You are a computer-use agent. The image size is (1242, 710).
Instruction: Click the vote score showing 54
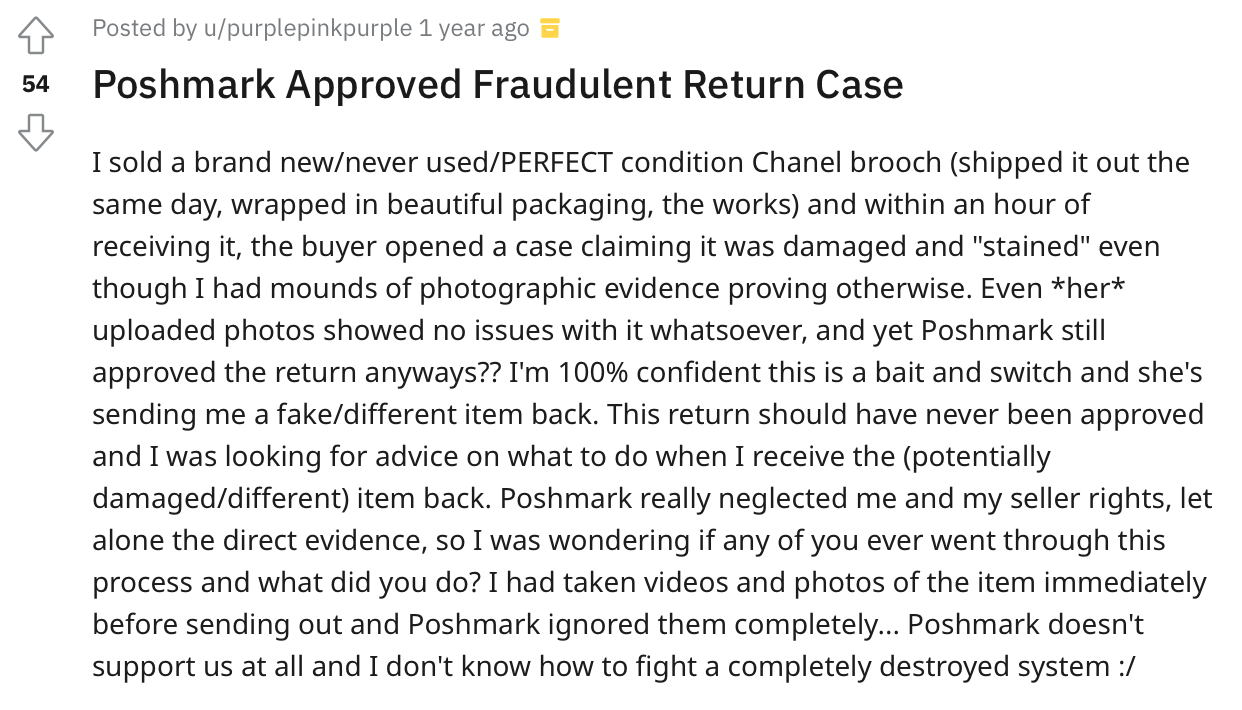pos(36,85)
